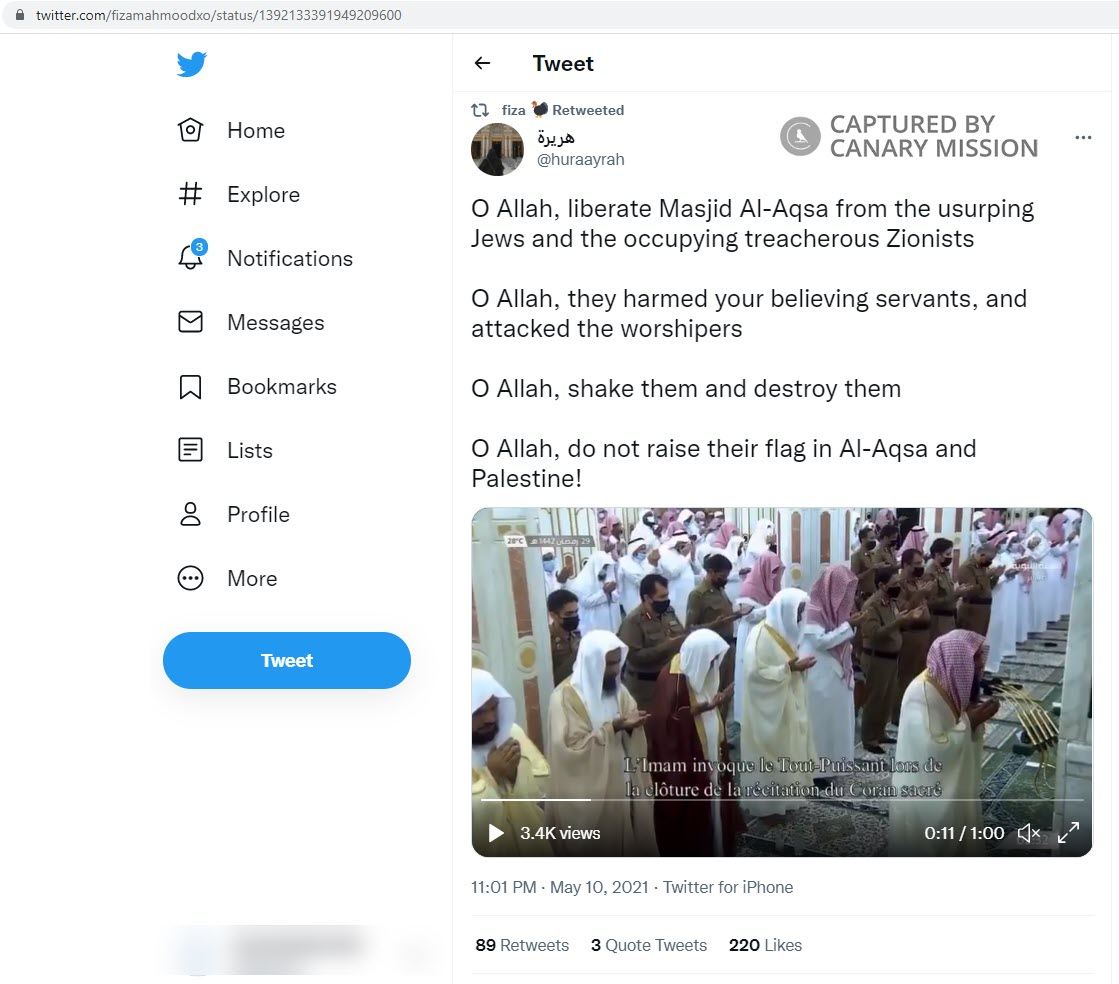The width and height of the screenshot is (1119, 984).
Task: Open the Home feed
Action: pos(255,130)
